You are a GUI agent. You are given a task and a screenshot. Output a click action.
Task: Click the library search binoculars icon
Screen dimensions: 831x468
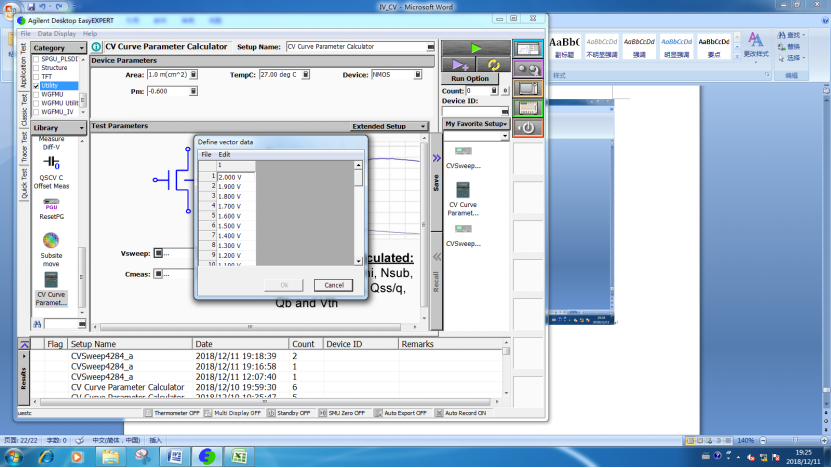coord(37,324)
